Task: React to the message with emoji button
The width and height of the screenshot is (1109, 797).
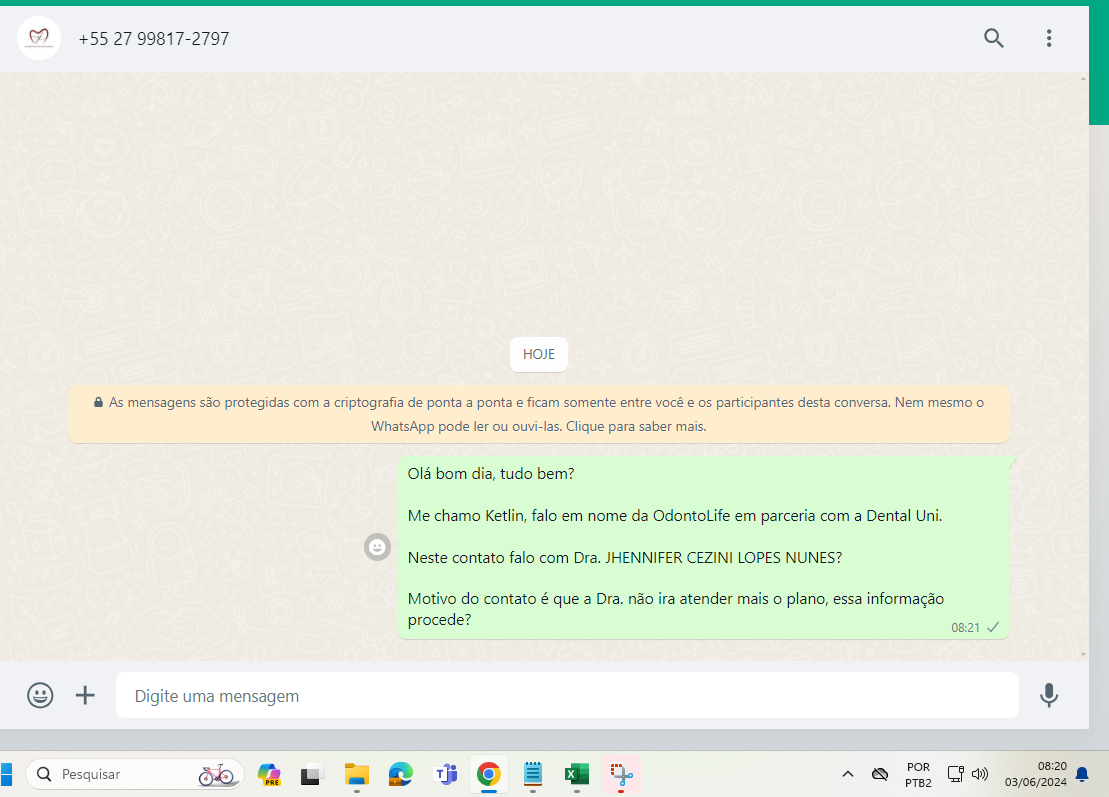Action: tap(378, 547)
